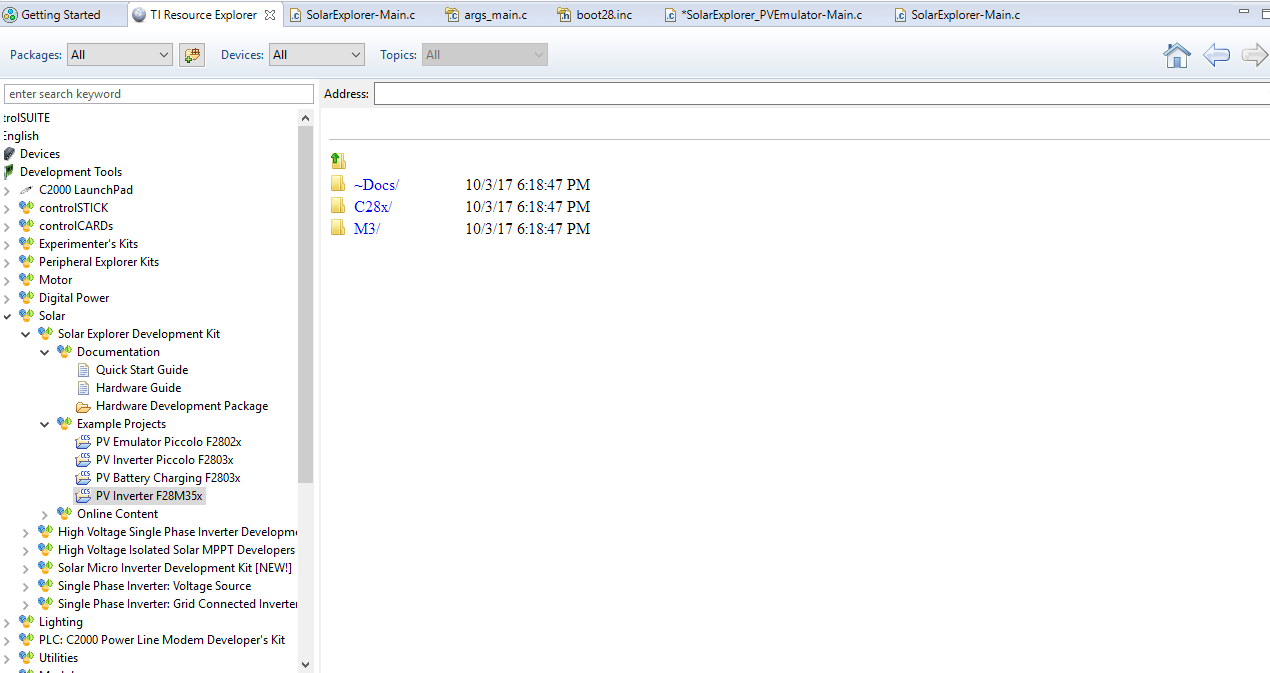Expand Solar Micro Inverter Development Kit node
This screenshot has height=673, width=1270.
pyautogui.click(x=26, y=568)
